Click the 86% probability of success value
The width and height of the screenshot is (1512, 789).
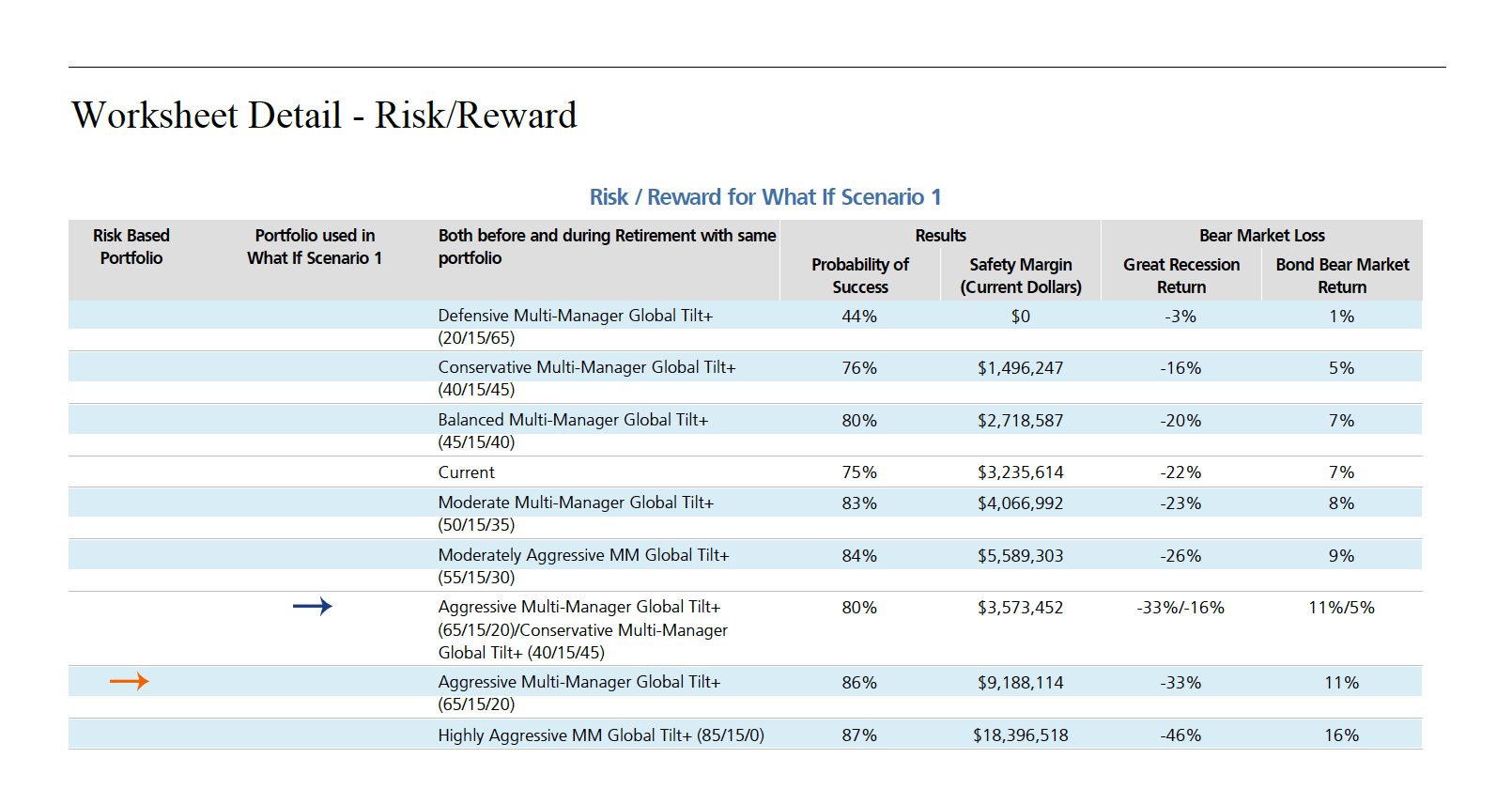pos(858,683)
